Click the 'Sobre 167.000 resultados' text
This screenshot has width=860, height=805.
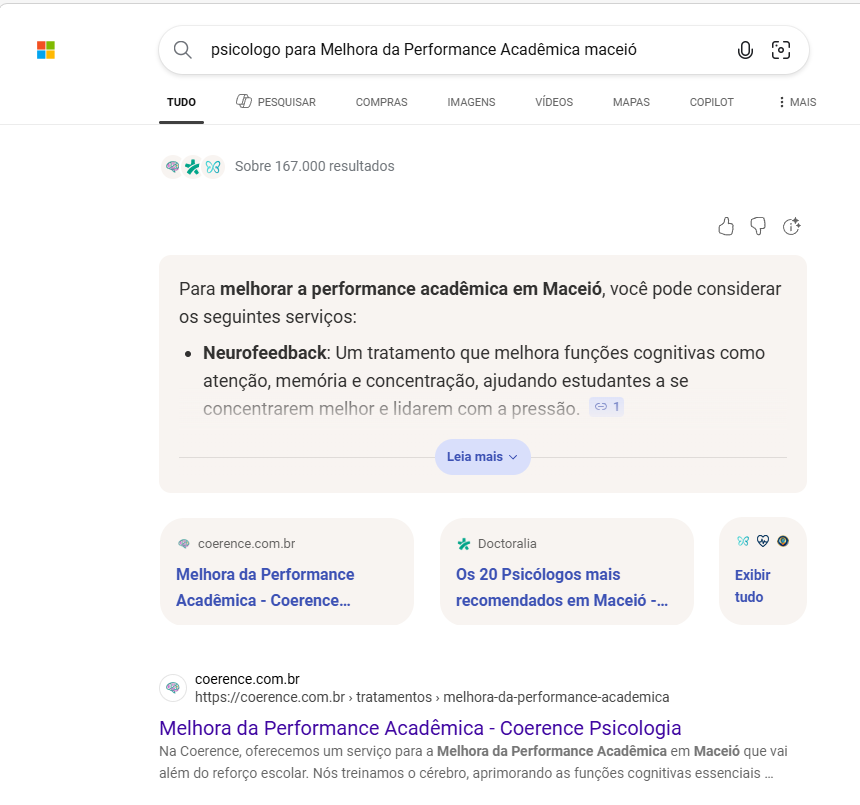coord(314,166)
